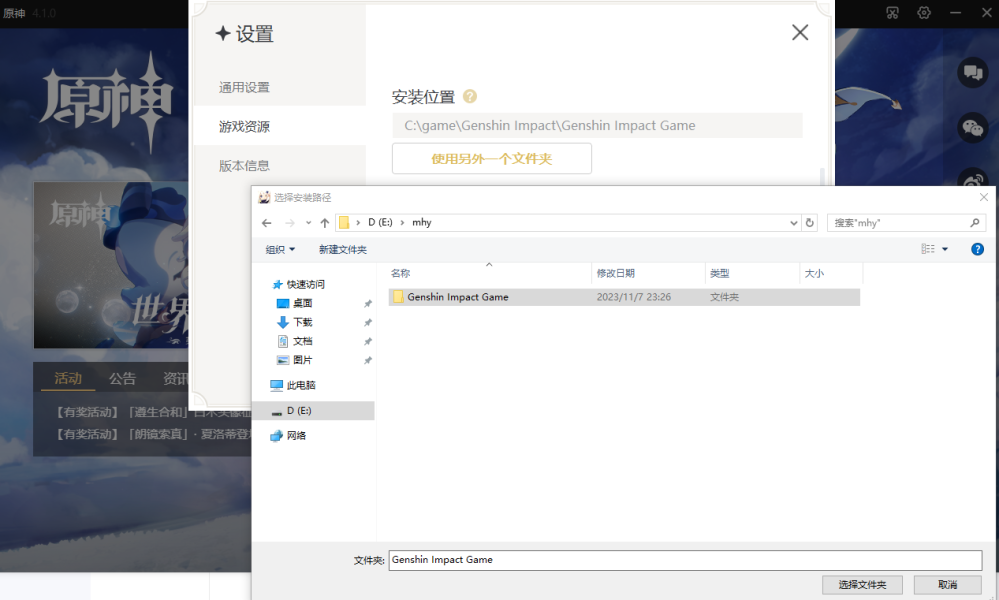The height and width of the screenshot is (600, 999).
Task: Open the recent locations dropdown arrow
Action: click(x=308, y=223)
